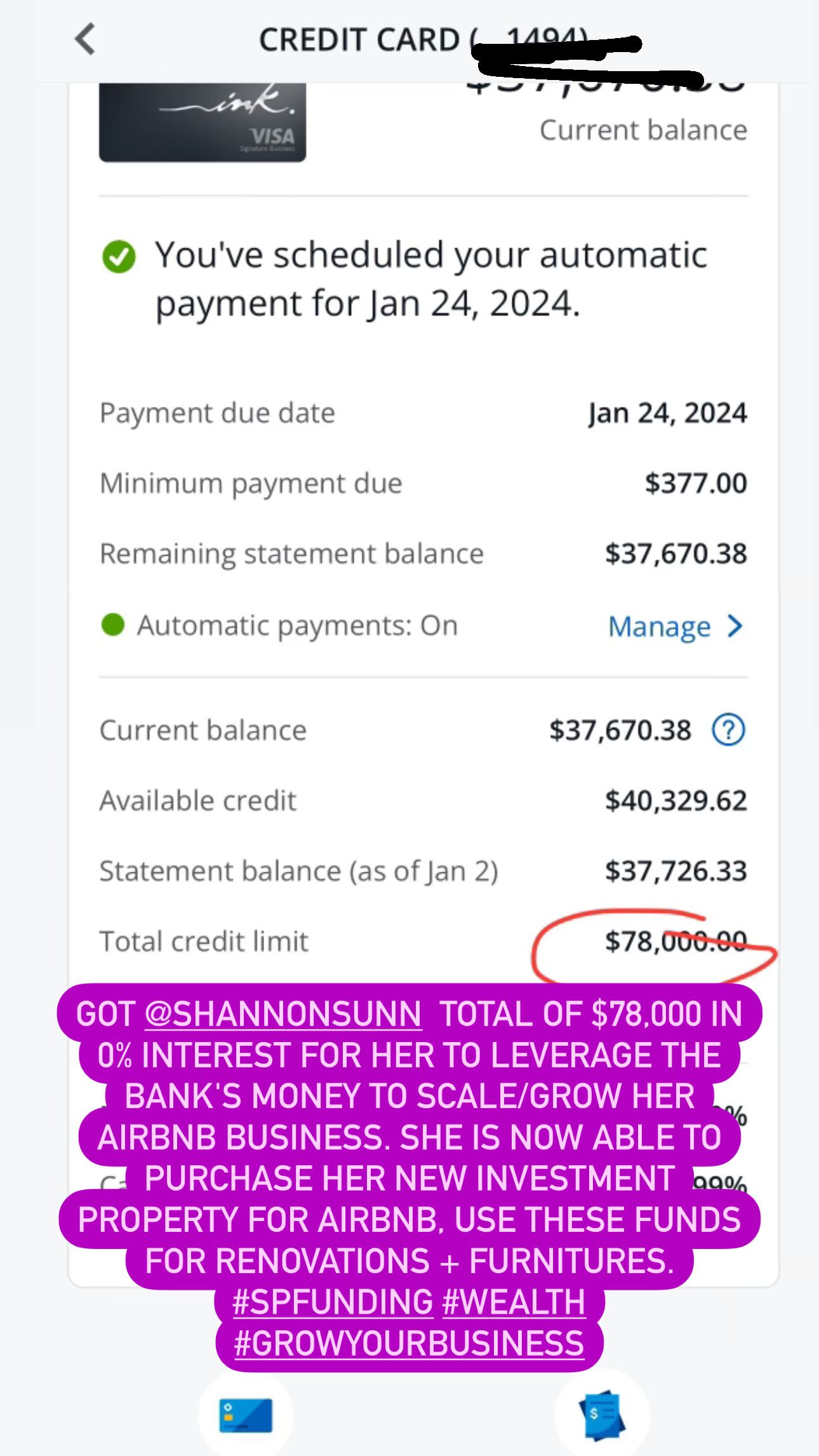This screenshot has height=1456, width=819.
Task: Select the Payment due date row
Action: 423,413
